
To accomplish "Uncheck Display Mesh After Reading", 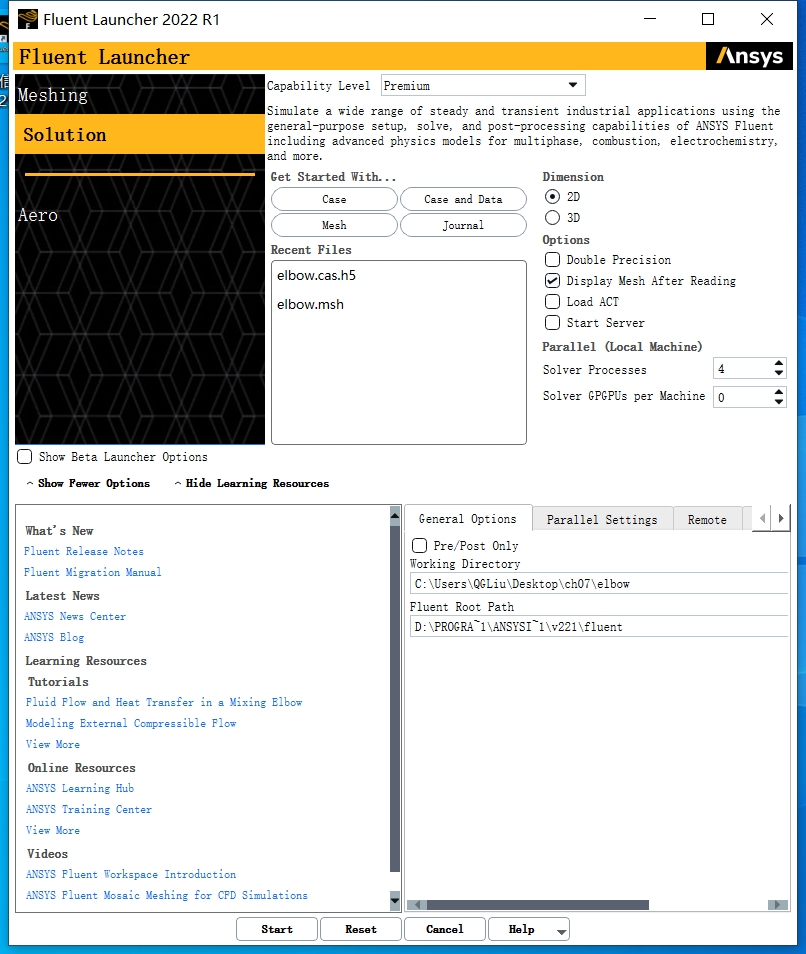I will [552, 280].
